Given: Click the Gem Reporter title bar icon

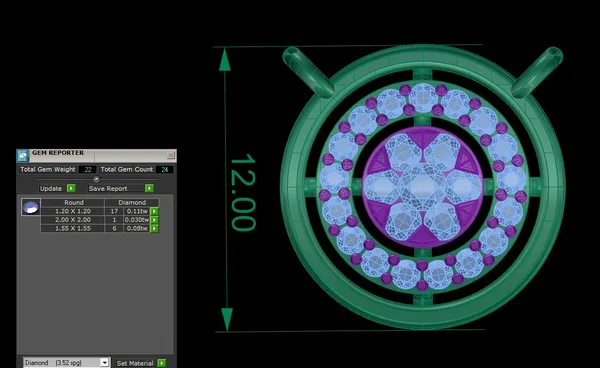Looking at the screenshot, I should click(23, 155).
